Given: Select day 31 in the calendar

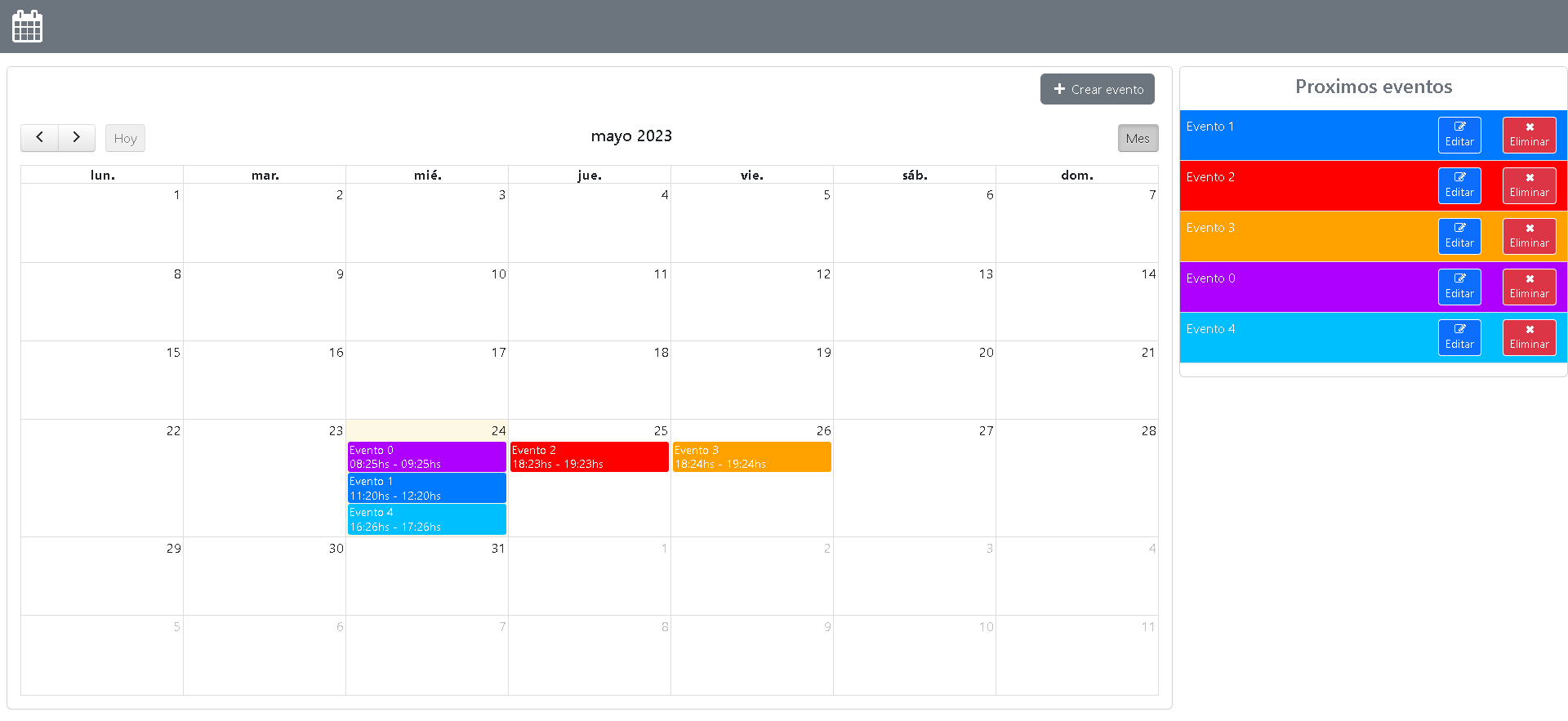Looking at the screenshot, I should [426, 576].
